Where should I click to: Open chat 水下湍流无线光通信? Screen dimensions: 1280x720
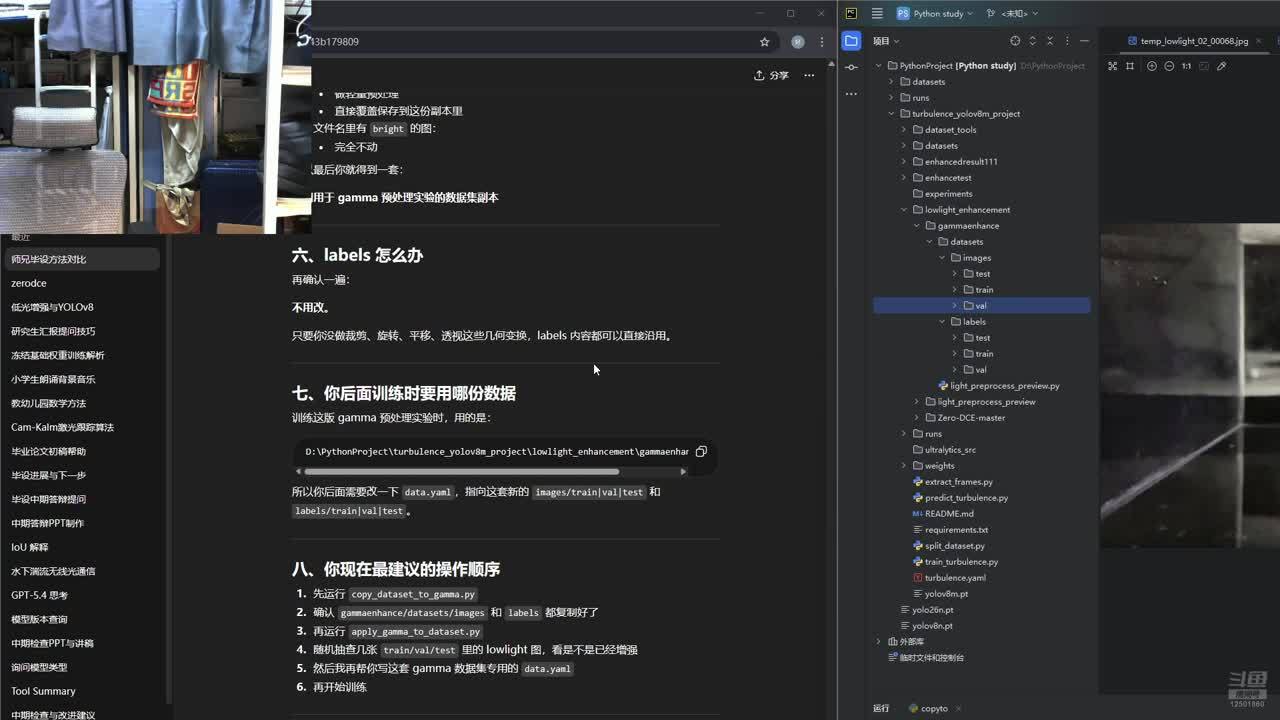point(83,571)
